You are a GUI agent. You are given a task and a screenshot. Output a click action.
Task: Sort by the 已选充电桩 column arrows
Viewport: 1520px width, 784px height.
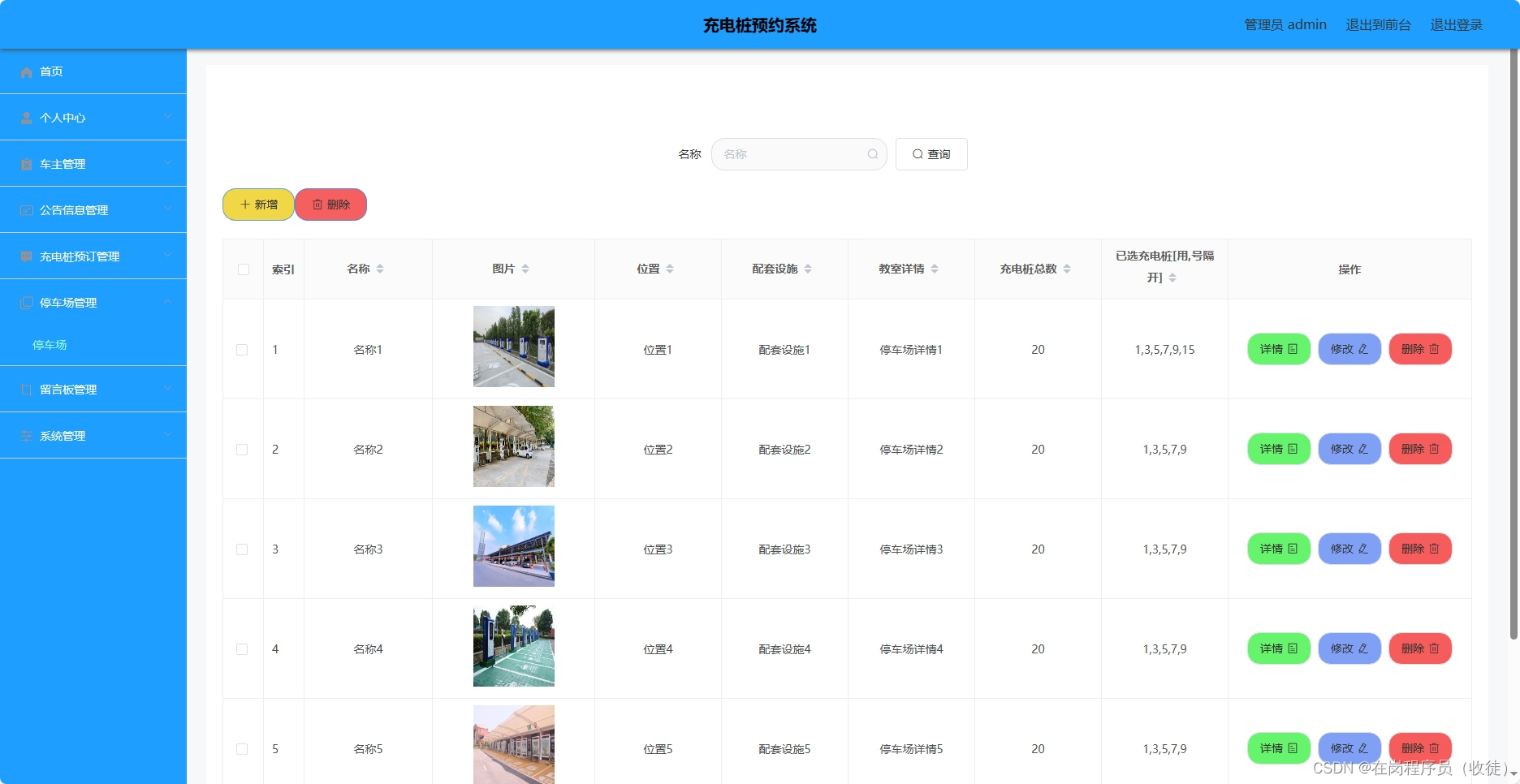point(1172,278)
